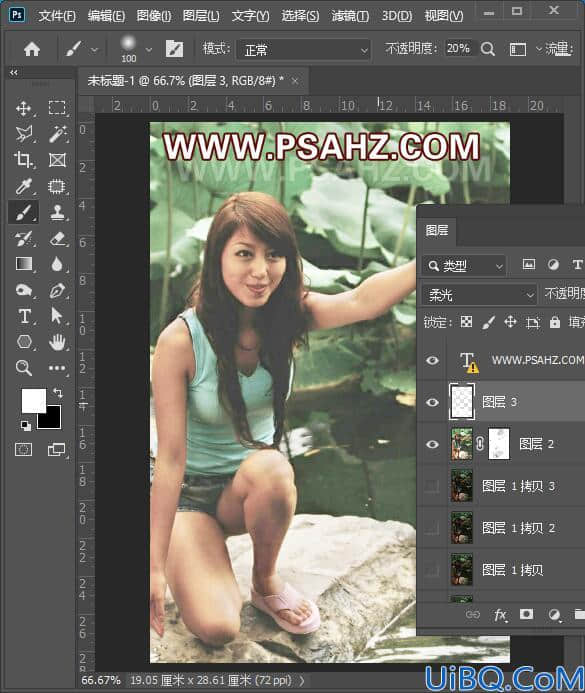Select the Gradient tool
Screen dimensions: 585x693
(x=24, y=264)
